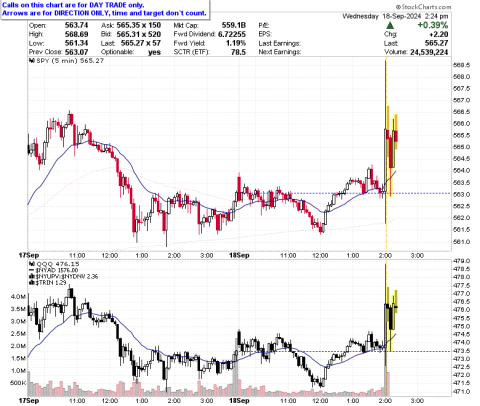480x406 pixels.
Task: Click the 4.0M volume axis label
Action: [19, 297]
